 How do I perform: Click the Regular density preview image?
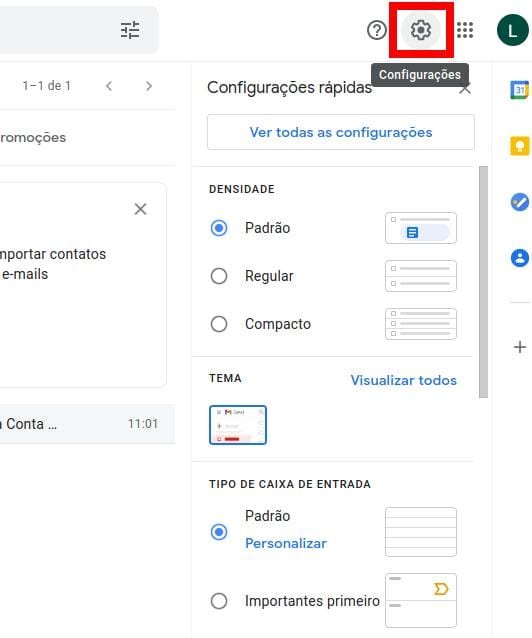click(x=421, y=276)
